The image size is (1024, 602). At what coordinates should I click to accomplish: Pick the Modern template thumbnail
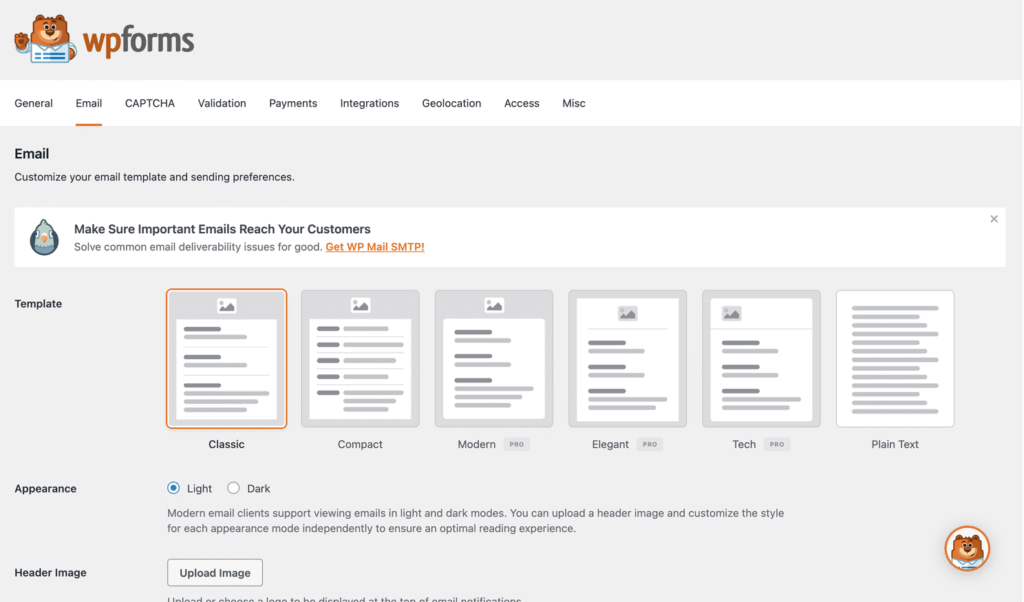pyautogui.click(x=494, y=359)
